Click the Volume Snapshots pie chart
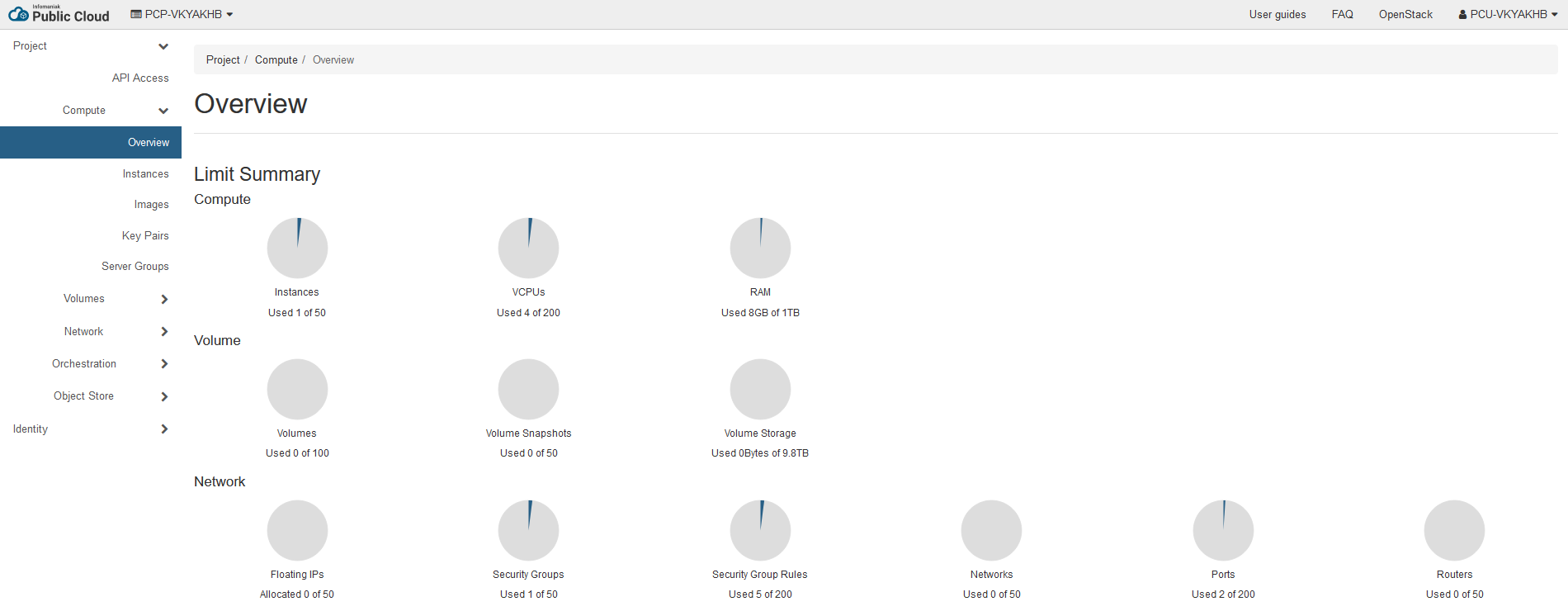 528,389
